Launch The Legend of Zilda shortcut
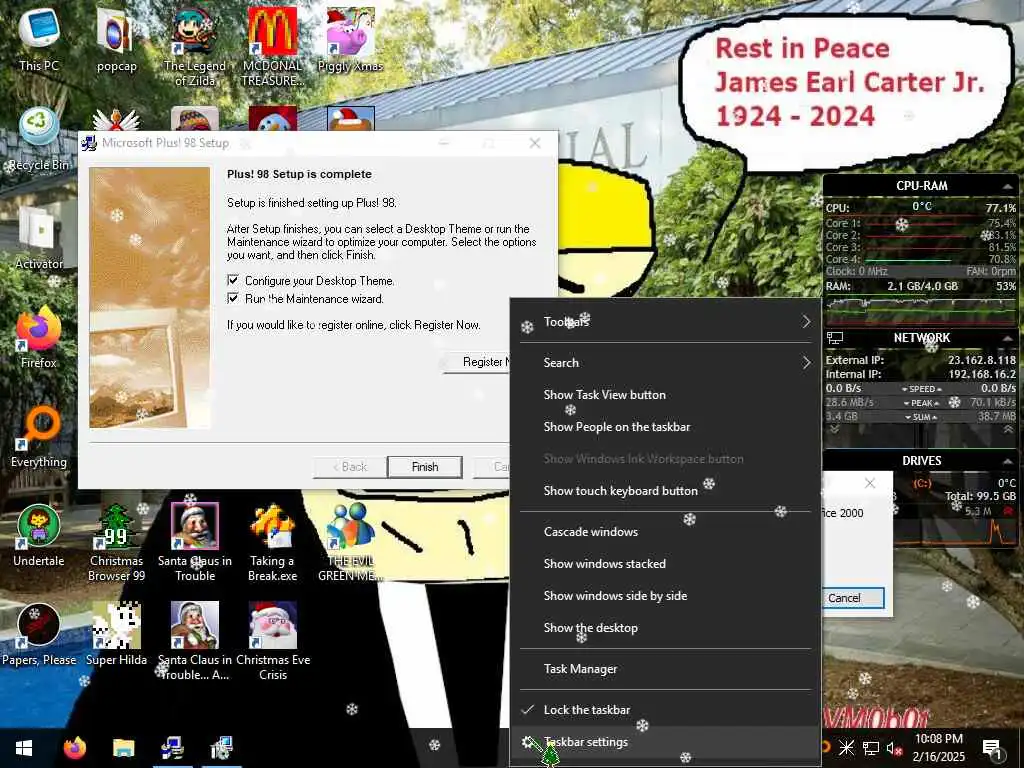 (195, 46)
